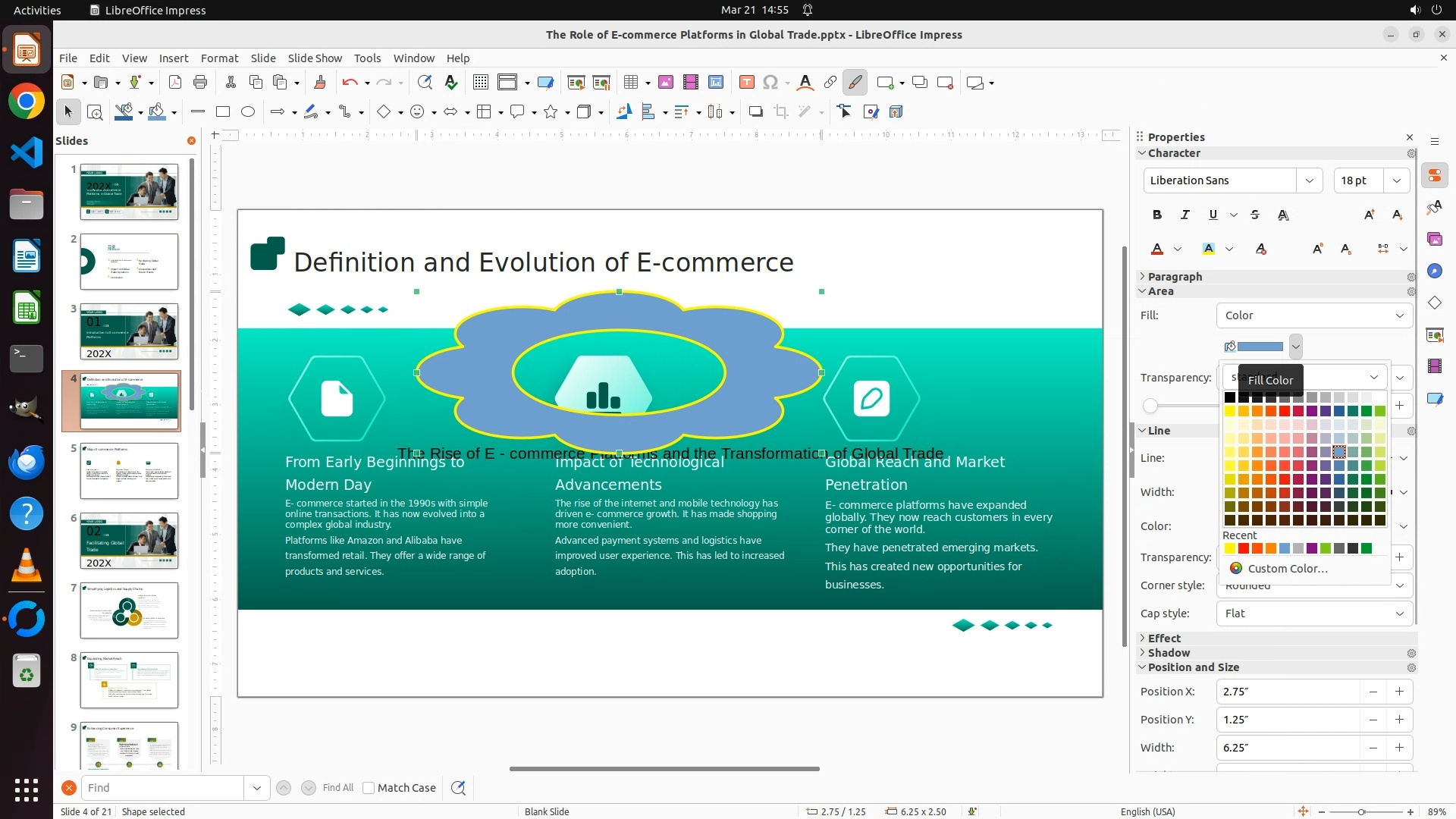This screenshot has width=1456, height=819.
Task: Toggle the display grid icon
Action: click(x=480, y=83)
